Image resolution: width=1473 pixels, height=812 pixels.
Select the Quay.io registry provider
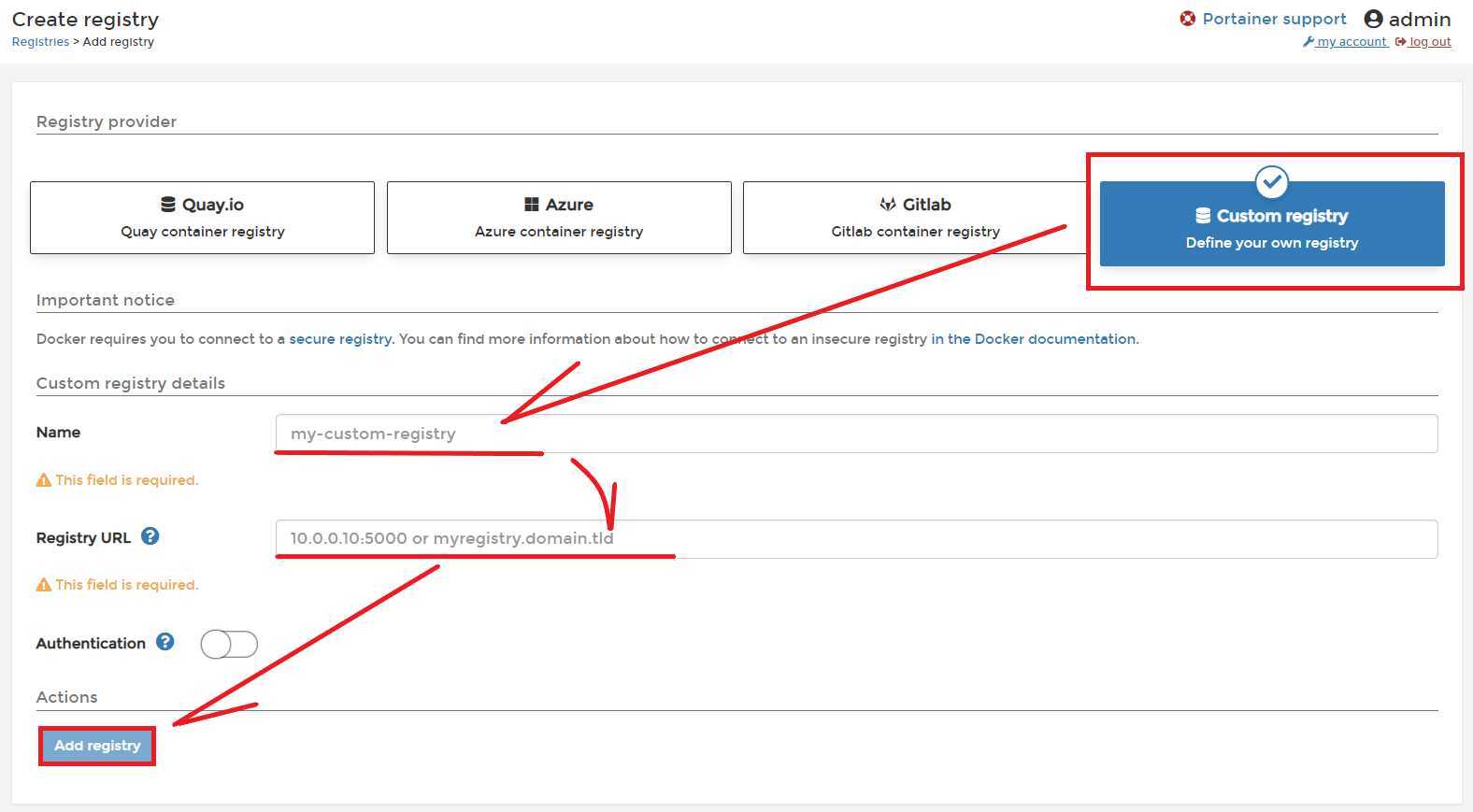tap(202, 218)
